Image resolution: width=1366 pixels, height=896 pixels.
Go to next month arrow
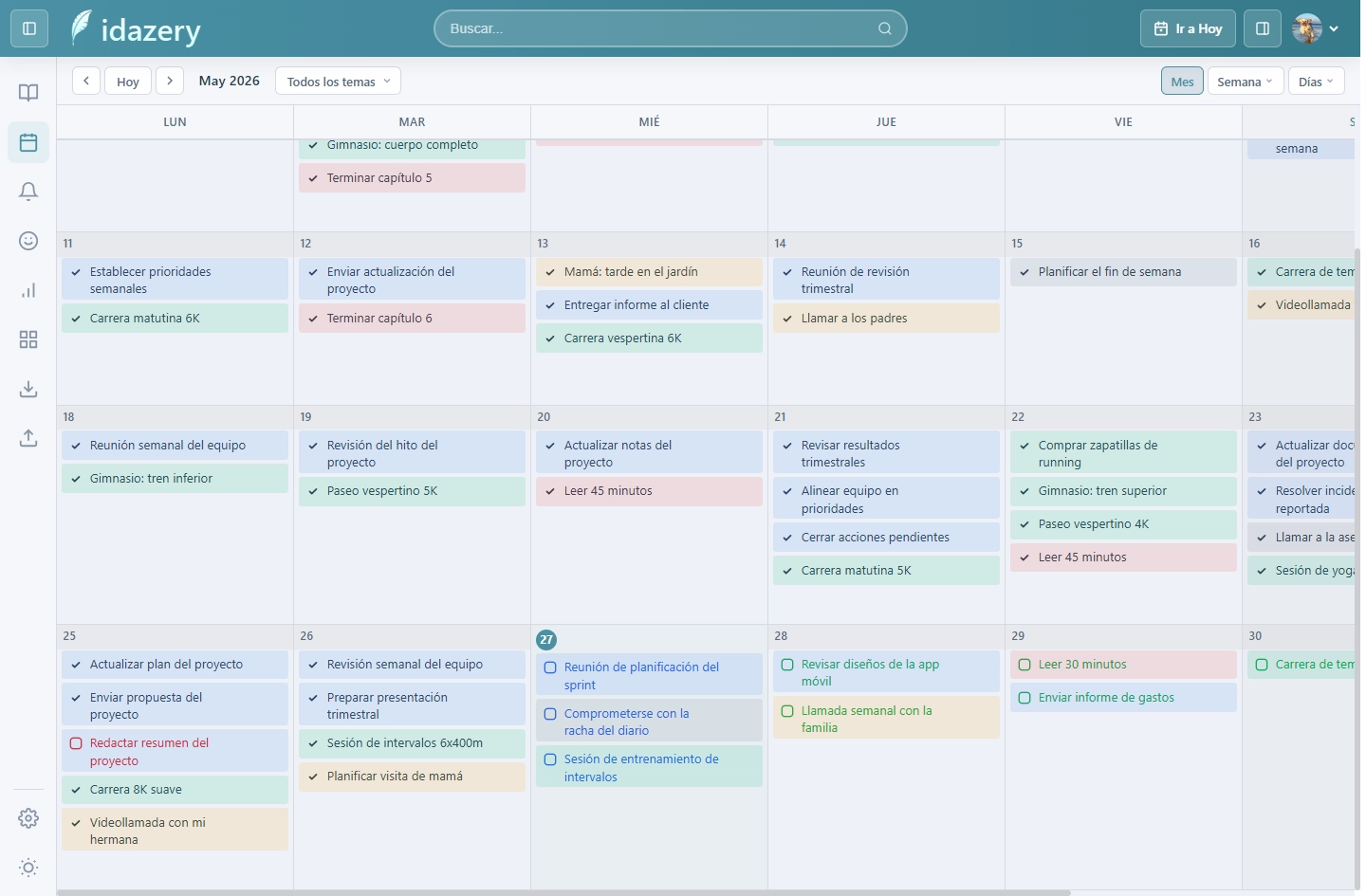pos(170,81)
